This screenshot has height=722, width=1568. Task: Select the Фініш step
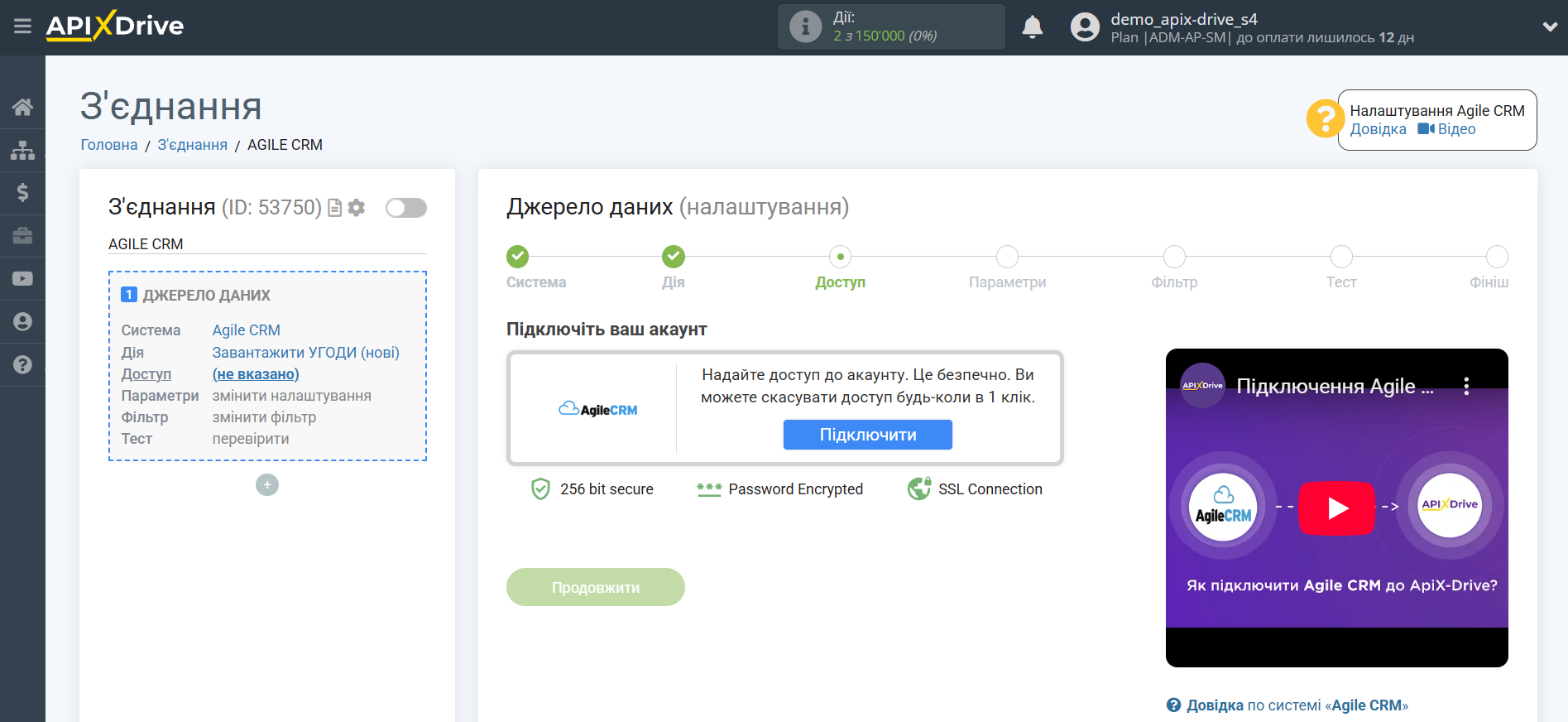pyautogui.click(x=1497, y=257)
